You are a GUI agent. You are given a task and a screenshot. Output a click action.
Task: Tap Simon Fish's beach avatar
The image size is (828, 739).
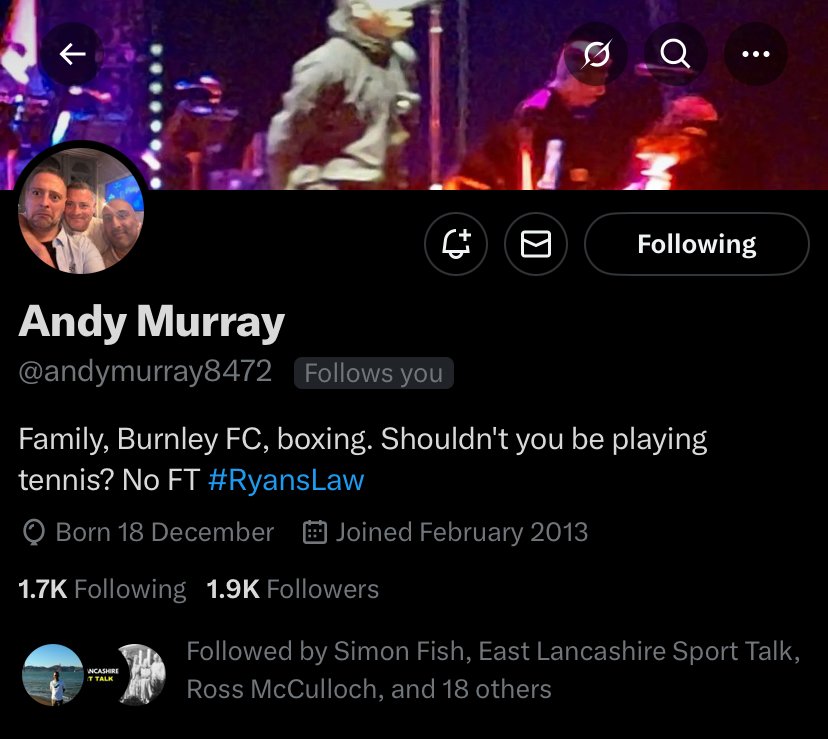click(53, 675)
